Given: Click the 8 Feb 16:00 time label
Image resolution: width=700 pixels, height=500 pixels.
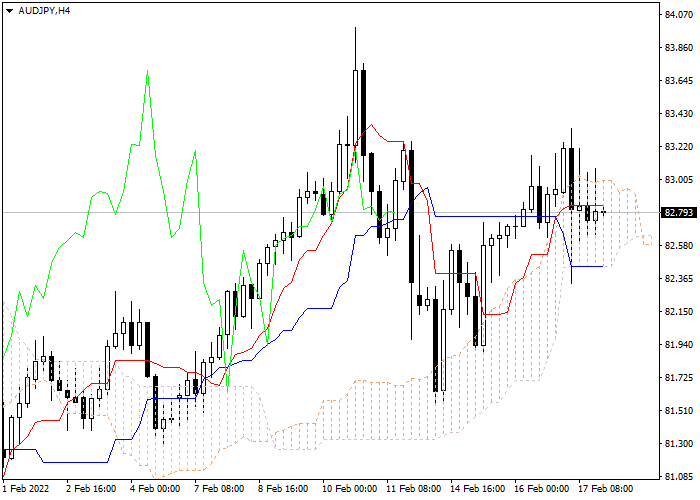Looking at the screenshot, I should [283, 489].
